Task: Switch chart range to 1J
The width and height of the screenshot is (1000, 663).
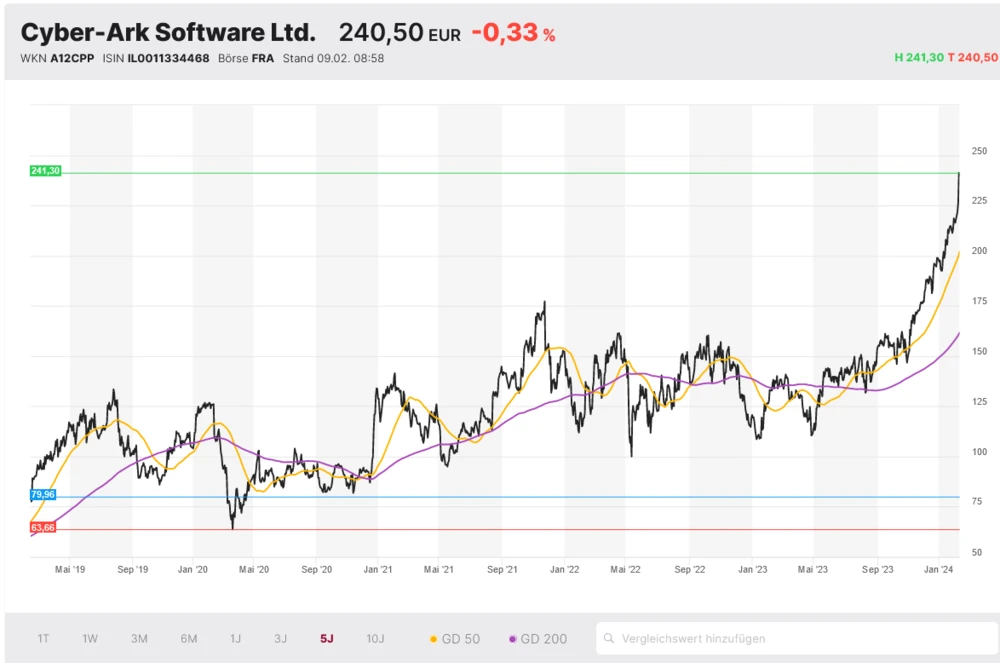Action: pos(236,638)
